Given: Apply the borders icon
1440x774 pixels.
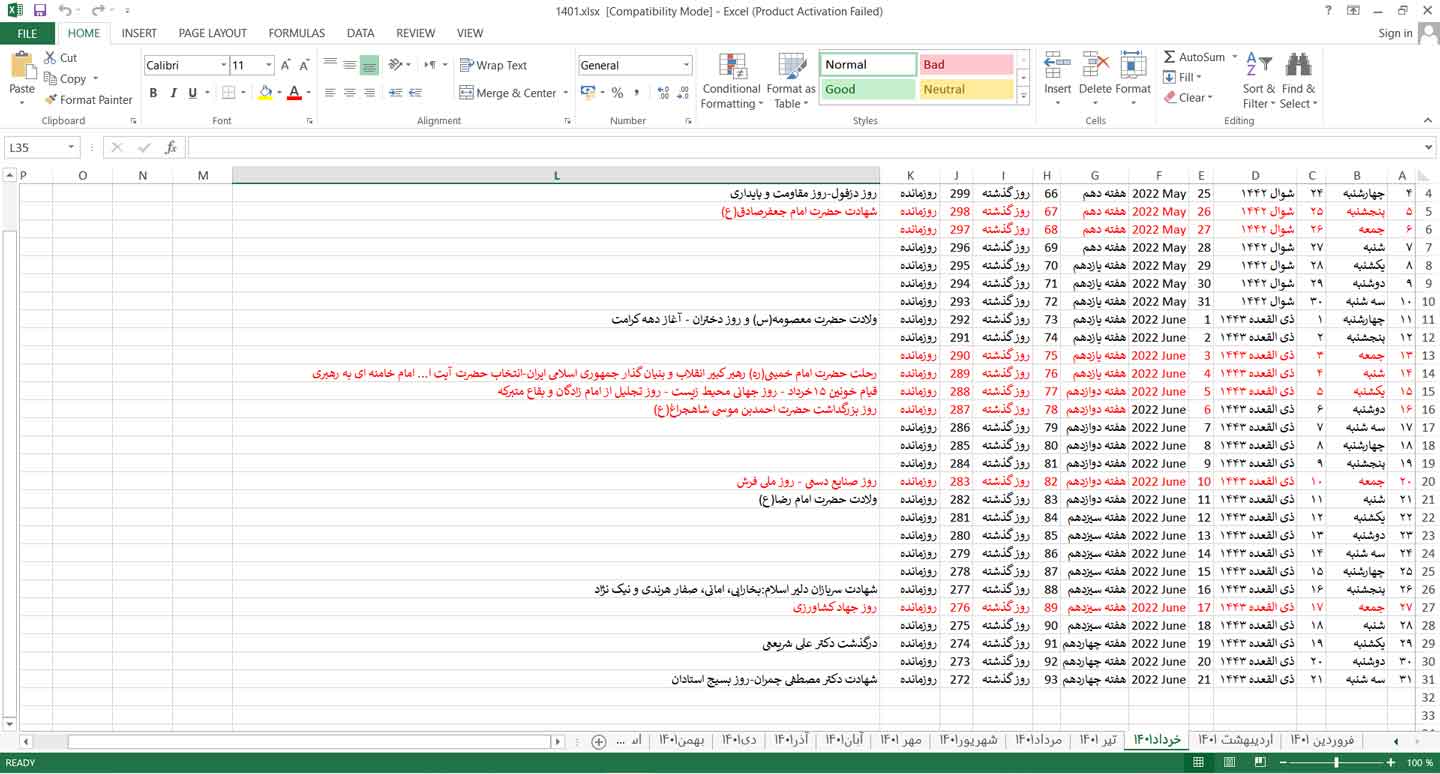Looking at the screenshot, I should (x=229, y=93).
